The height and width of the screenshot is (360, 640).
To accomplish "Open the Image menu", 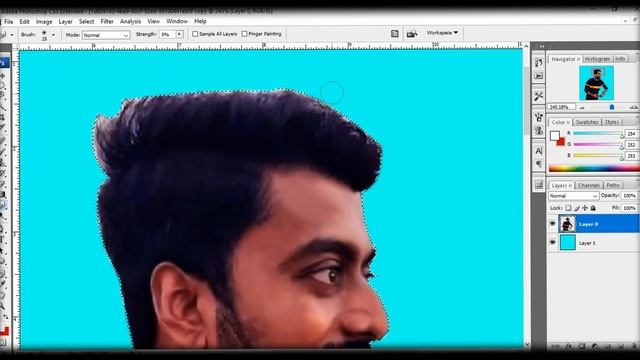I will click(x=44, y=21).
